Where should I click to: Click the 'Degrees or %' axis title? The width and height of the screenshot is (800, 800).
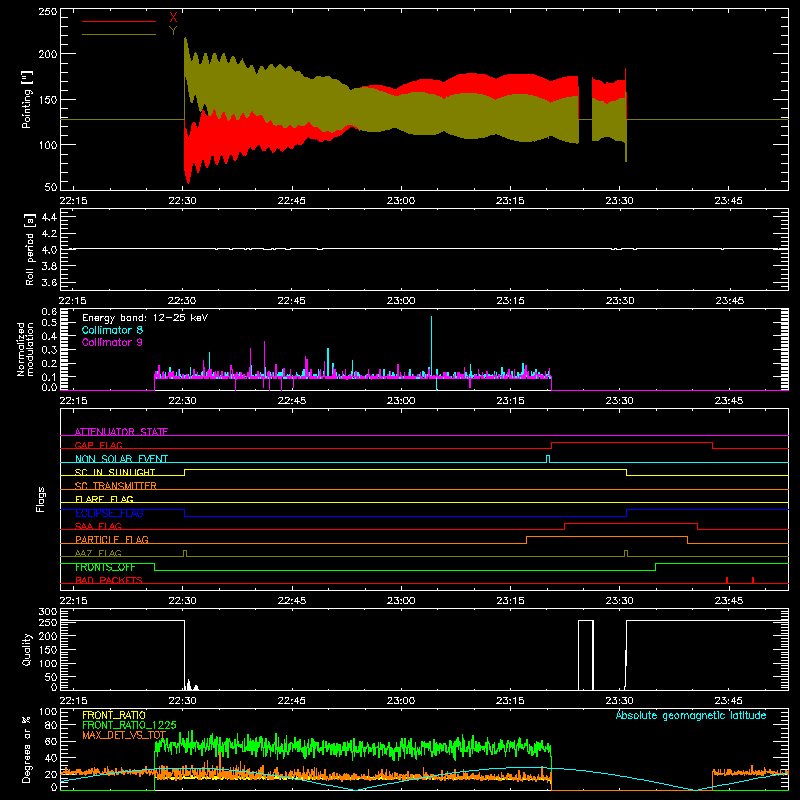click(x=27, y=749)
